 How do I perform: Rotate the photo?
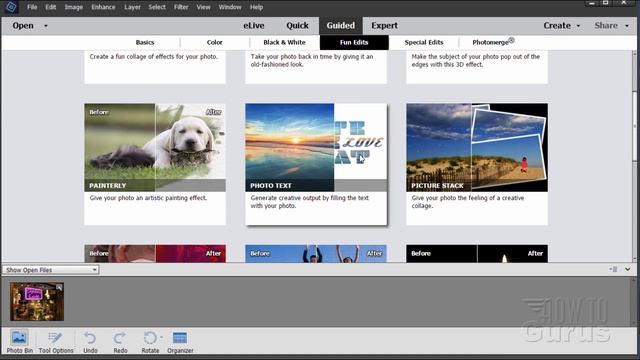click(150, 342)
